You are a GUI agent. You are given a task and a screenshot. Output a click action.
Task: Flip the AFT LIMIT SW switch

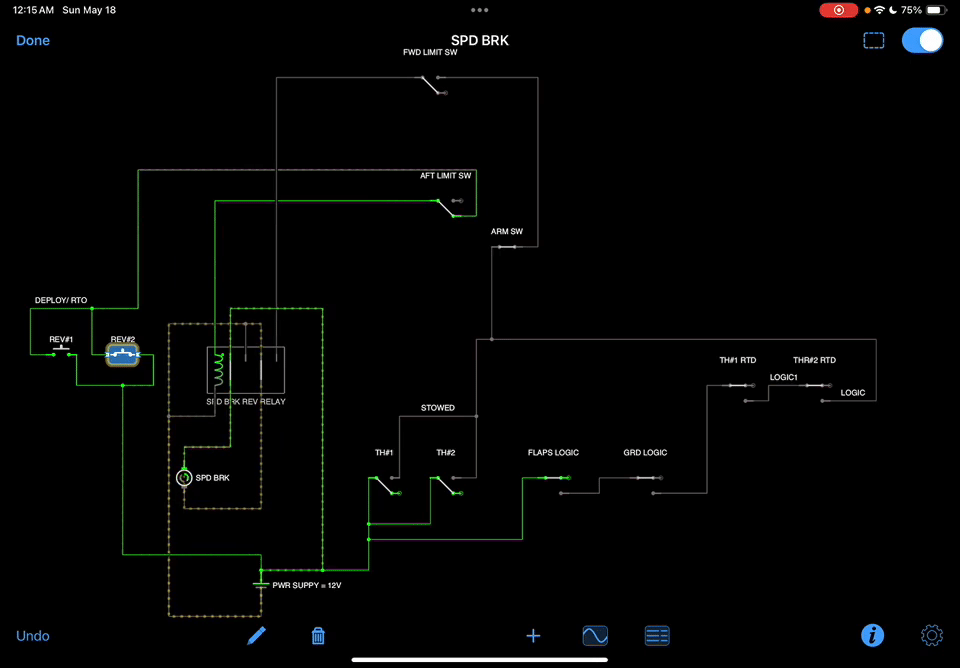pos(446,207)
